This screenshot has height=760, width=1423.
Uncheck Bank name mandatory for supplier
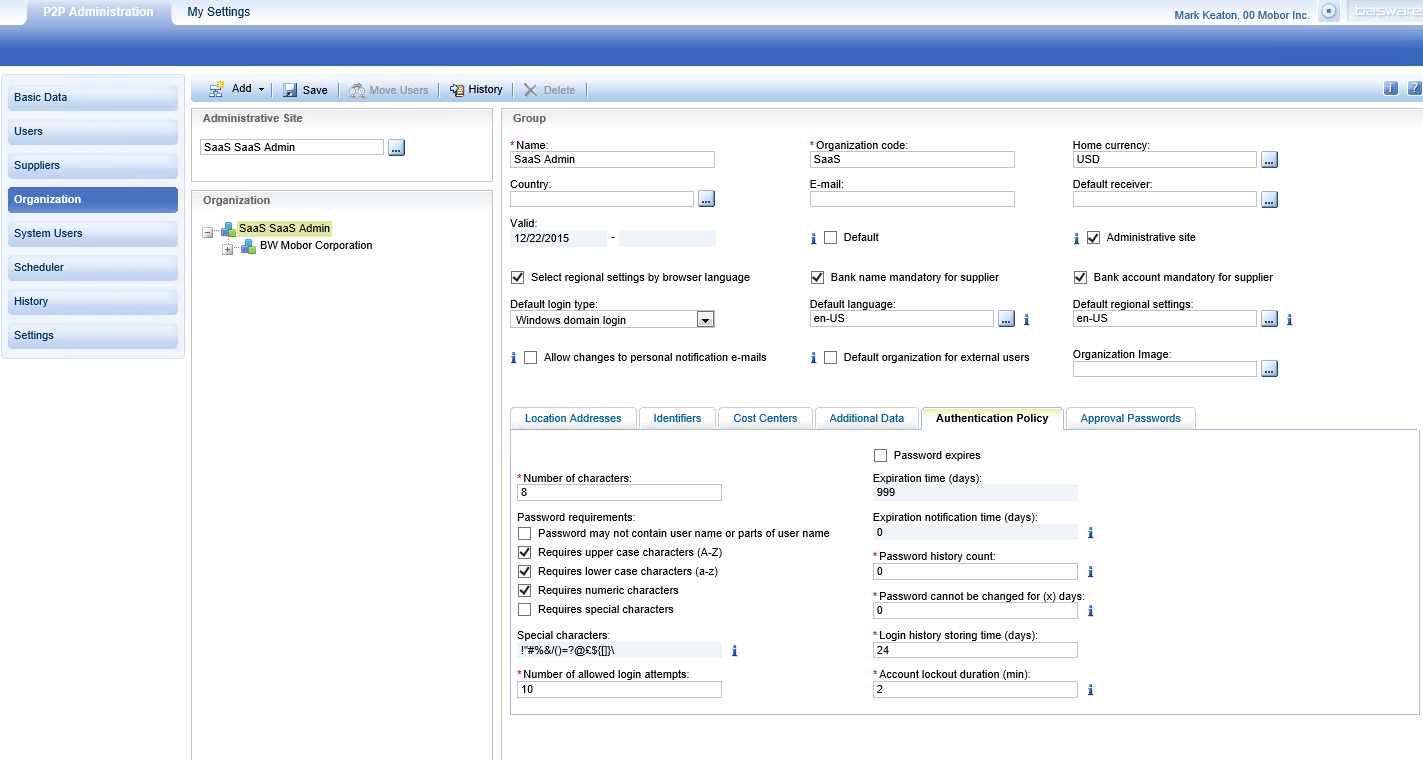[x=817, y=277]
